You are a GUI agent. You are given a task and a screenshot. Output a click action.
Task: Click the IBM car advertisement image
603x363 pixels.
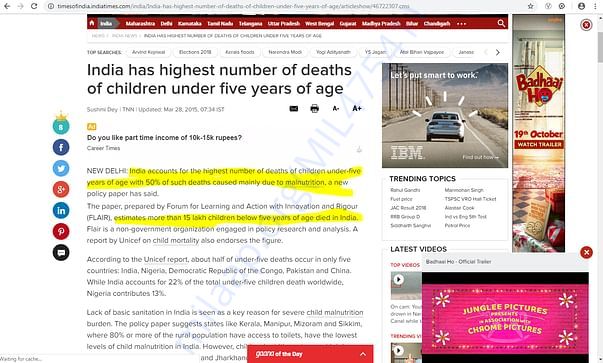click(x=445, y=115)
